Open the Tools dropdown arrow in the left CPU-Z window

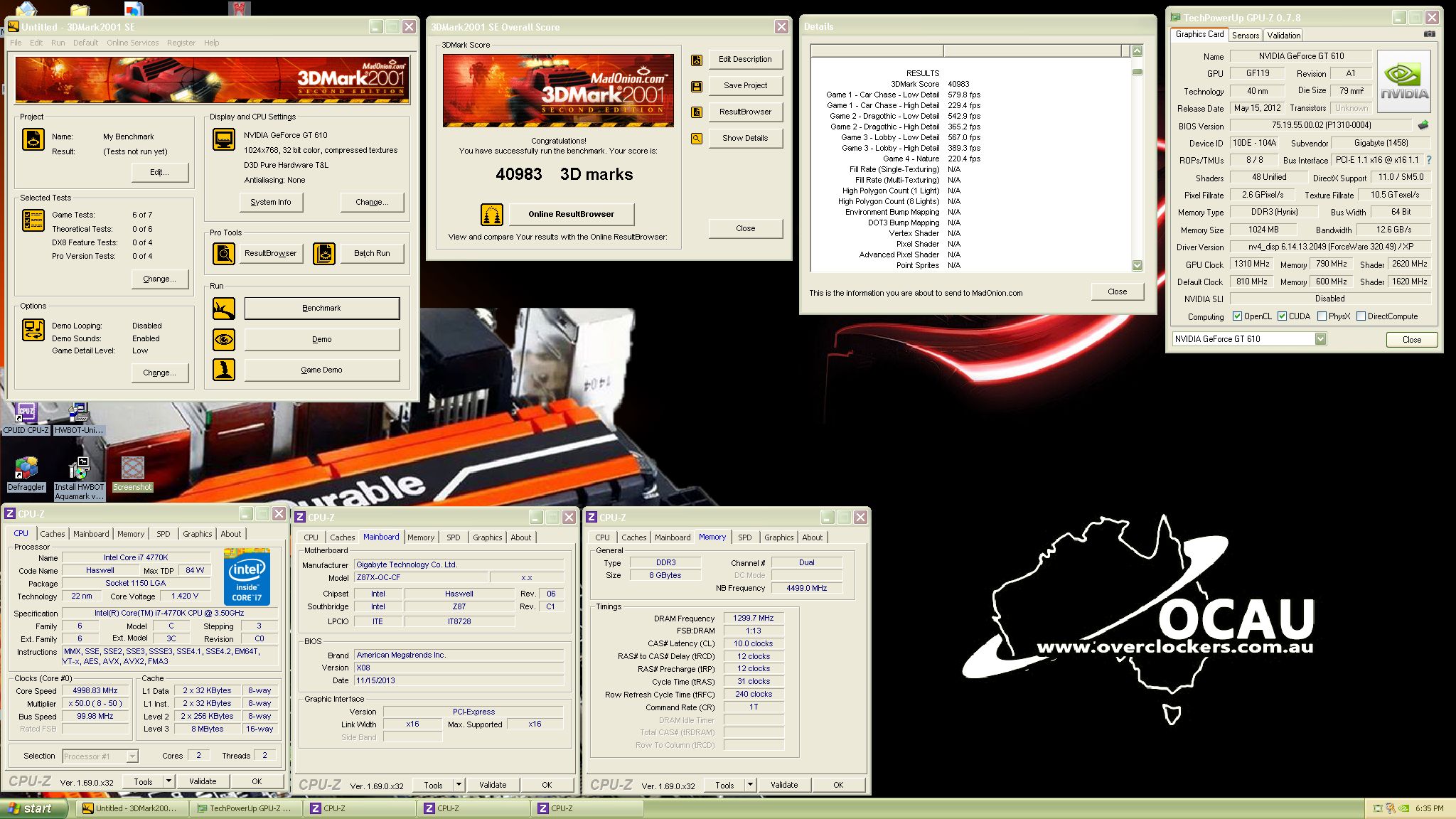click(168, 781)
